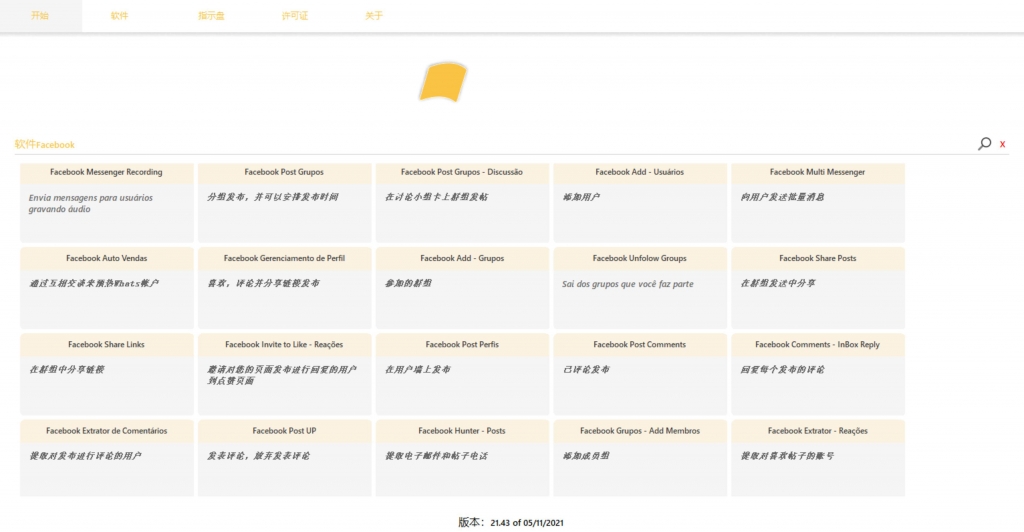
Task: Select Facebook Invite to Like - Reações
Action: point(284,374)
